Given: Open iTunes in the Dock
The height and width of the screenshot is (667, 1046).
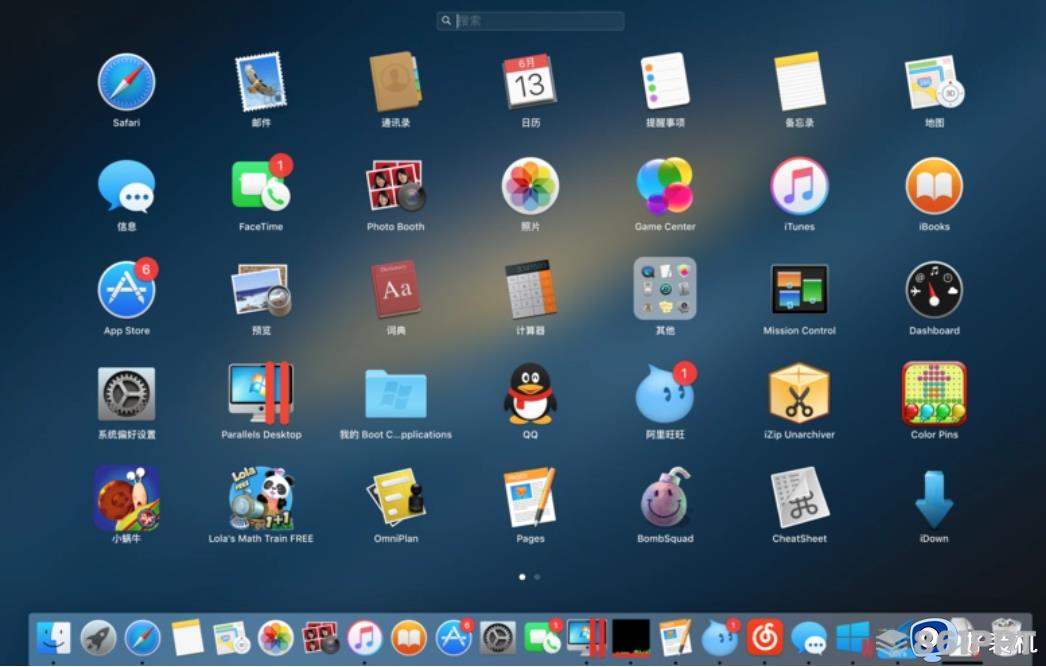Looking at the screenshot, I should point(364,638).
